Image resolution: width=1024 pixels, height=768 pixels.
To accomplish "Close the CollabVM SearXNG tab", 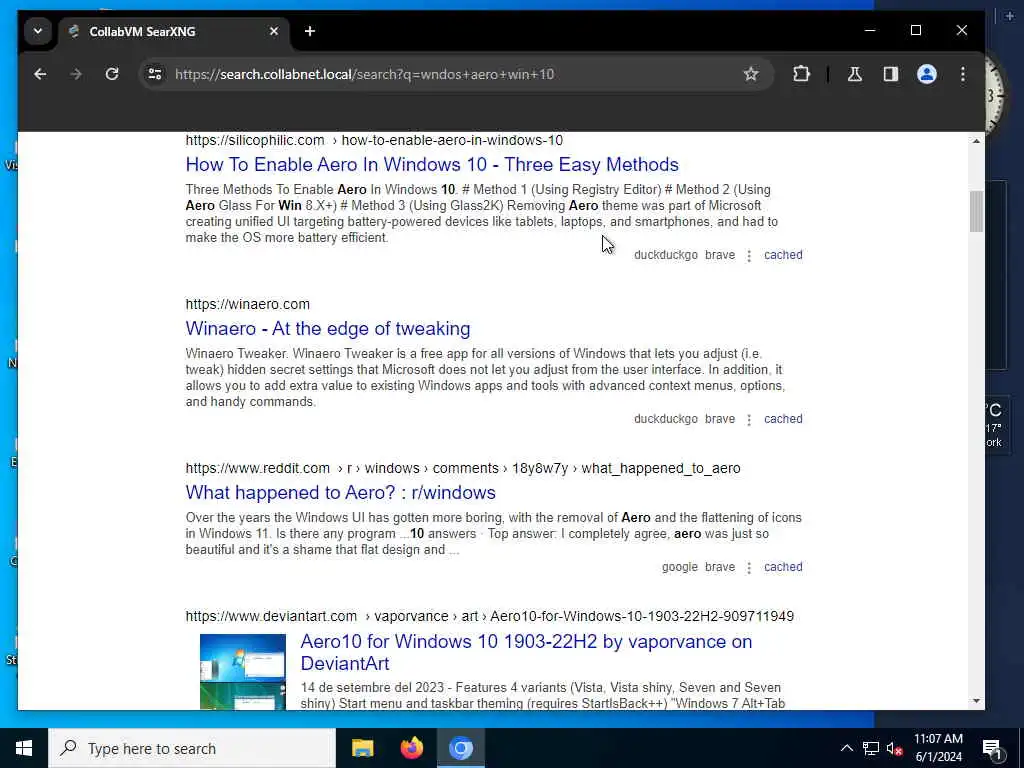I will 274,31.
